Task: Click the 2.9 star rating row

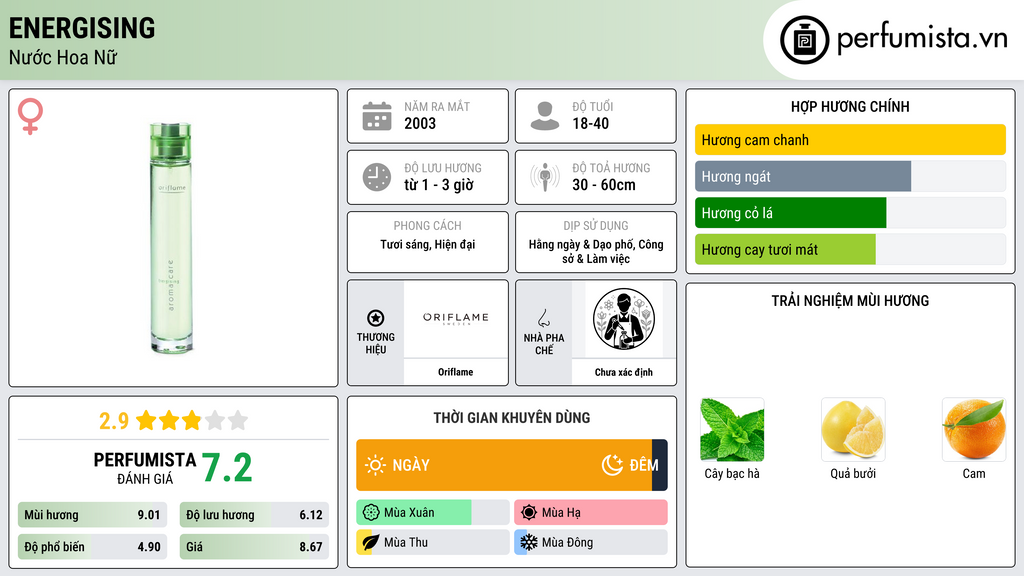Action: click(x=173, y=421)
